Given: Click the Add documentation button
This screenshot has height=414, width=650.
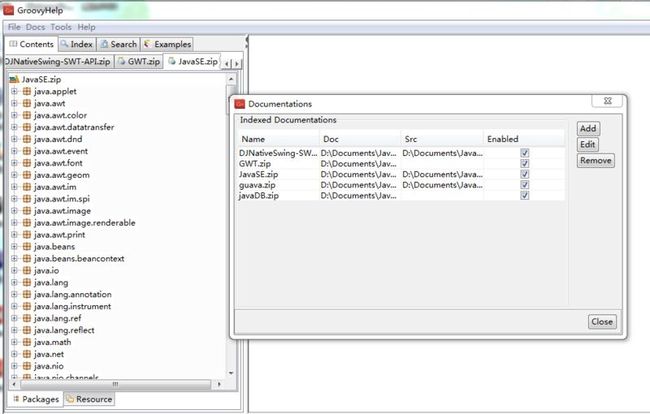Looking at the screenshot, I should pos(588,128).
